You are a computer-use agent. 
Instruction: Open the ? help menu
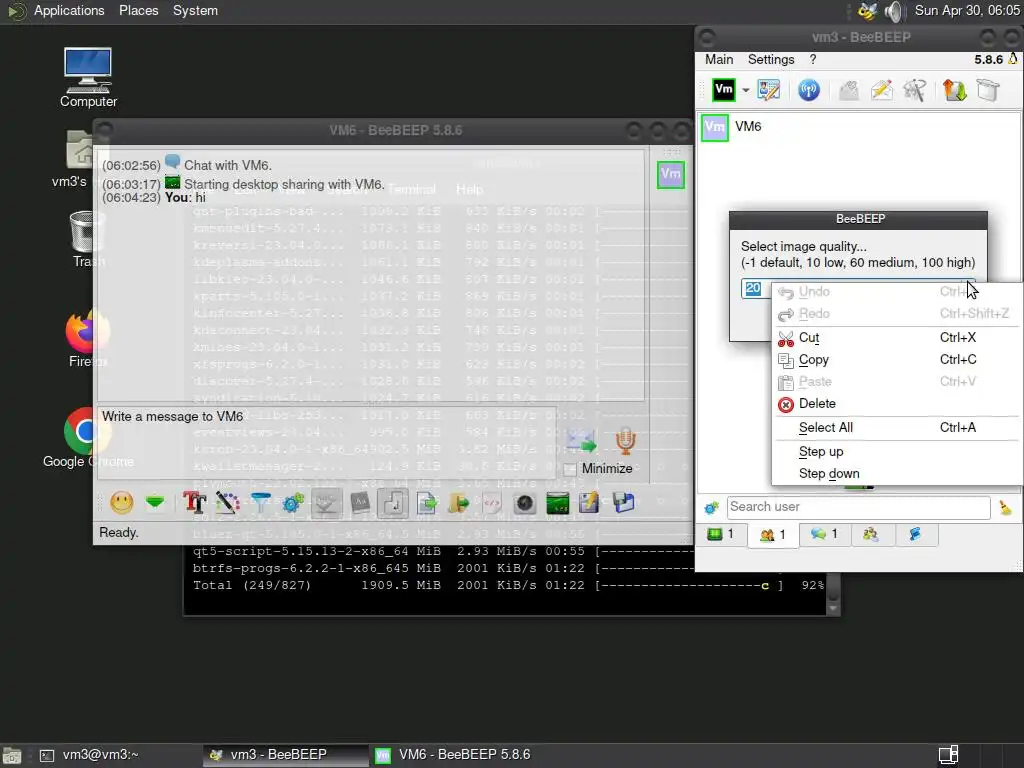tap(812, 59)
